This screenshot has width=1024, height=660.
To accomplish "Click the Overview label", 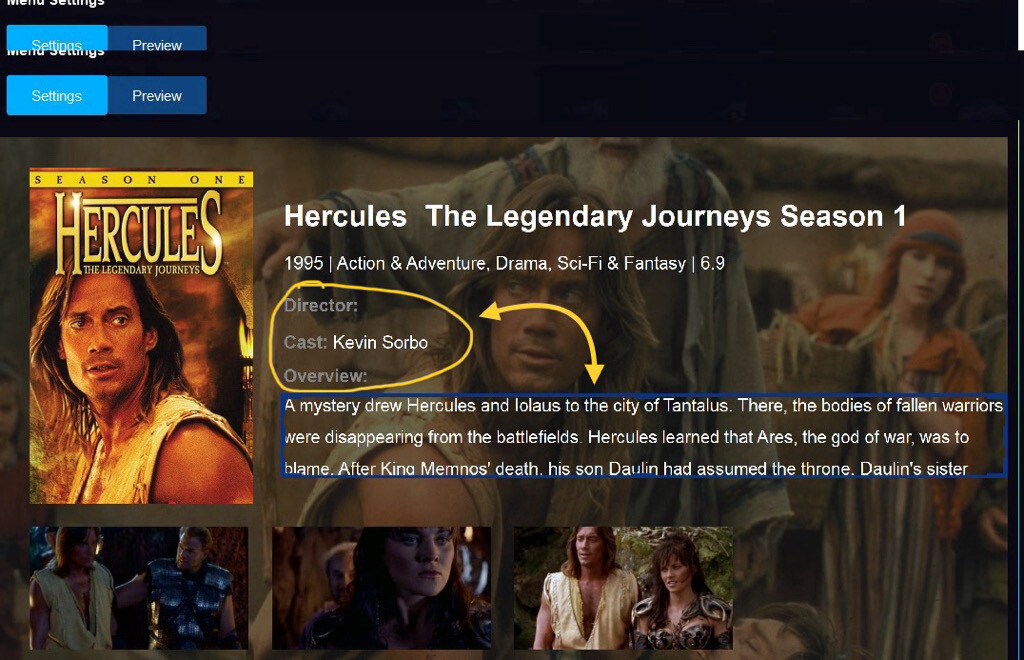I will pos(325,375).
